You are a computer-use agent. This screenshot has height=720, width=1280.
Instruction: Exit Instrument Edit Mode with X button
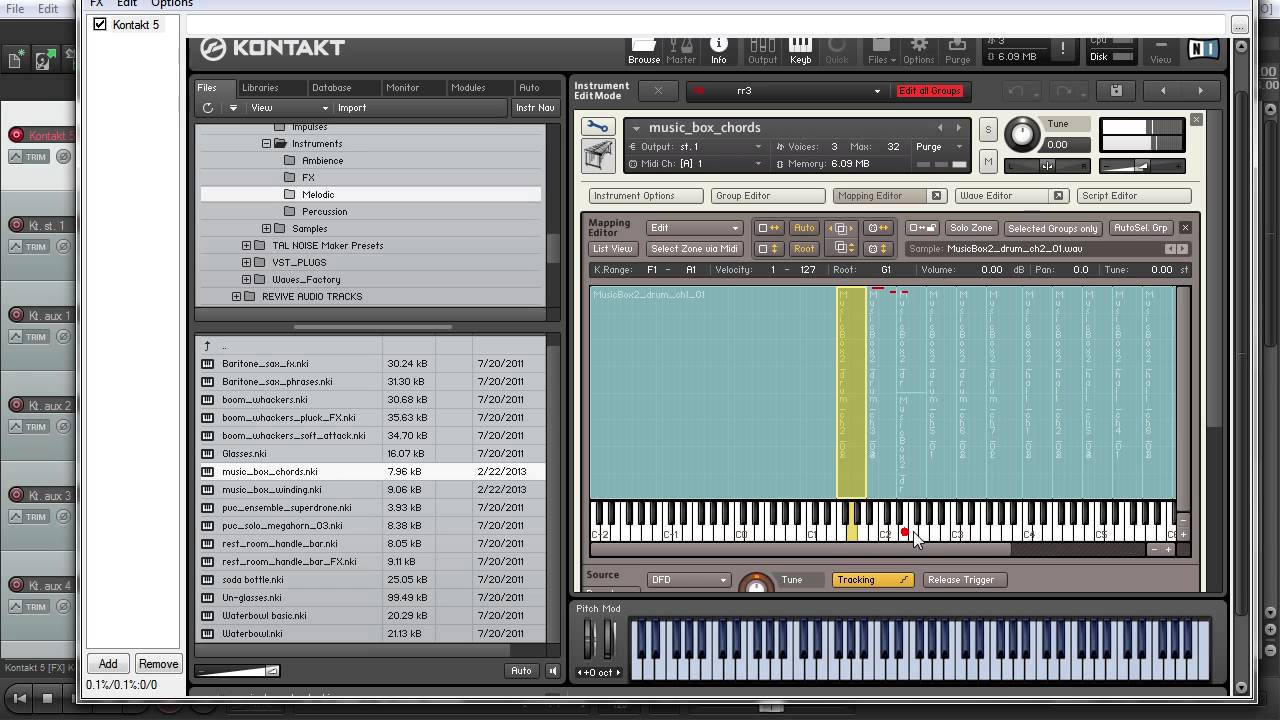(x=658, y=91)
